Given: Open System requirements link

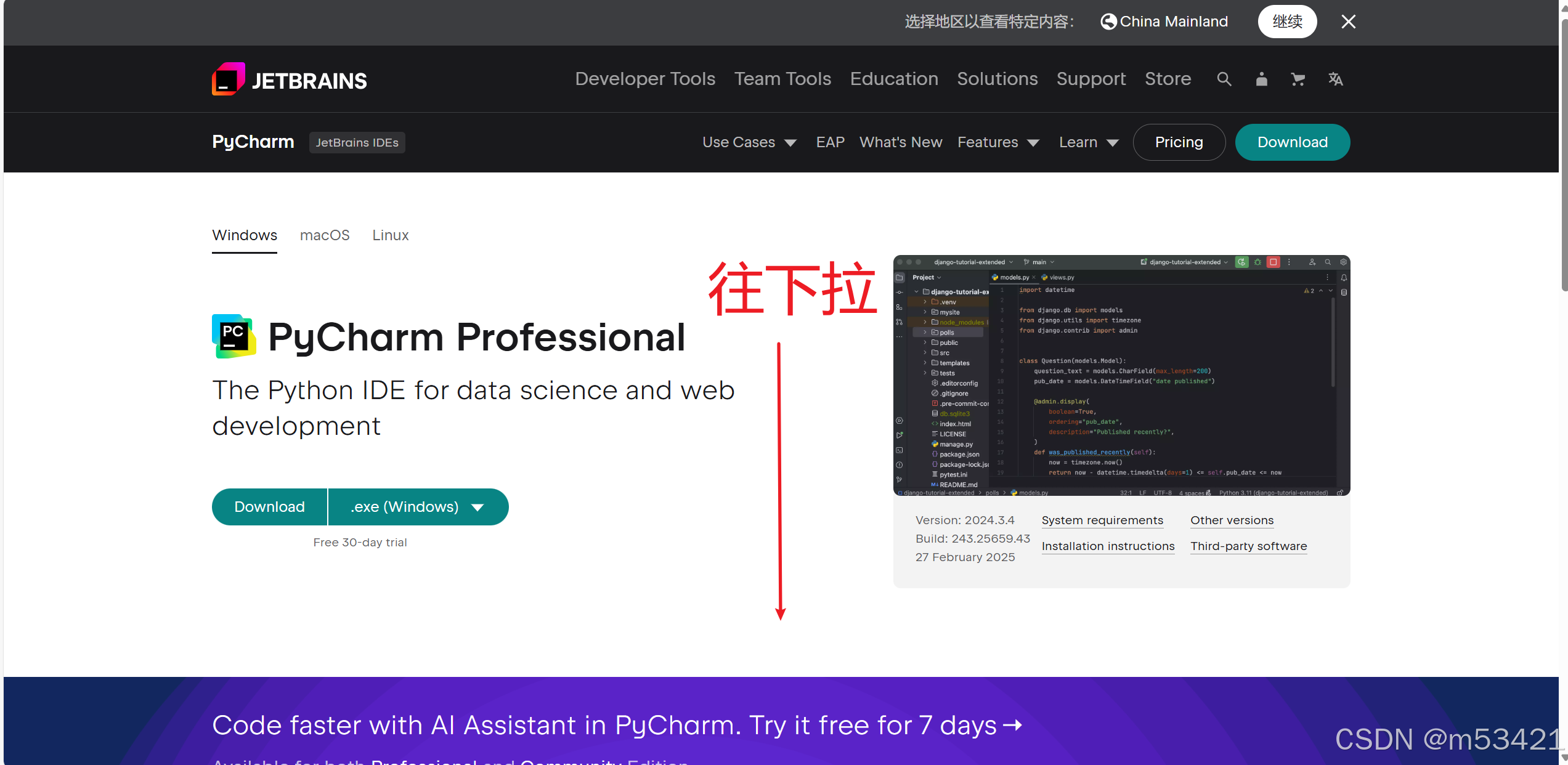Looking at the screenshot, I should [1102, 520].
